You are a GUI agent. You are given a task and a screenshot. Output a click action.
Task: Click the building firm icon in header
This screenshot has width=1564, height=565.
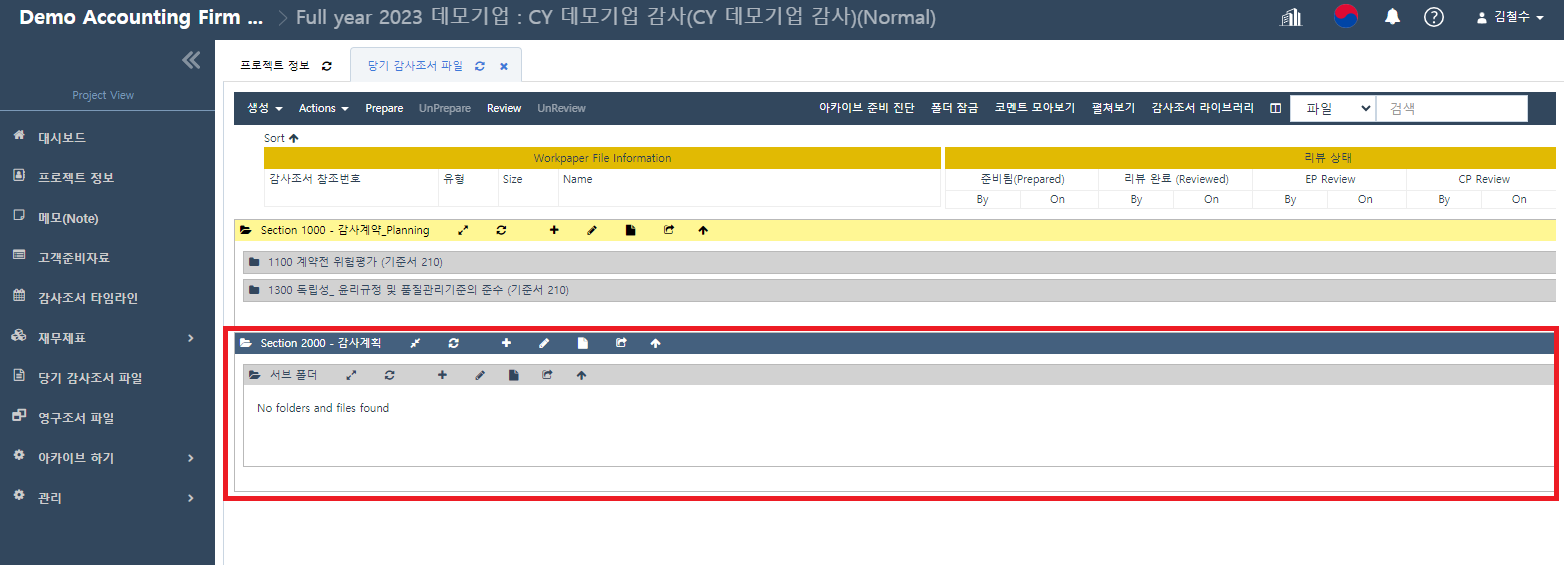1291,17
